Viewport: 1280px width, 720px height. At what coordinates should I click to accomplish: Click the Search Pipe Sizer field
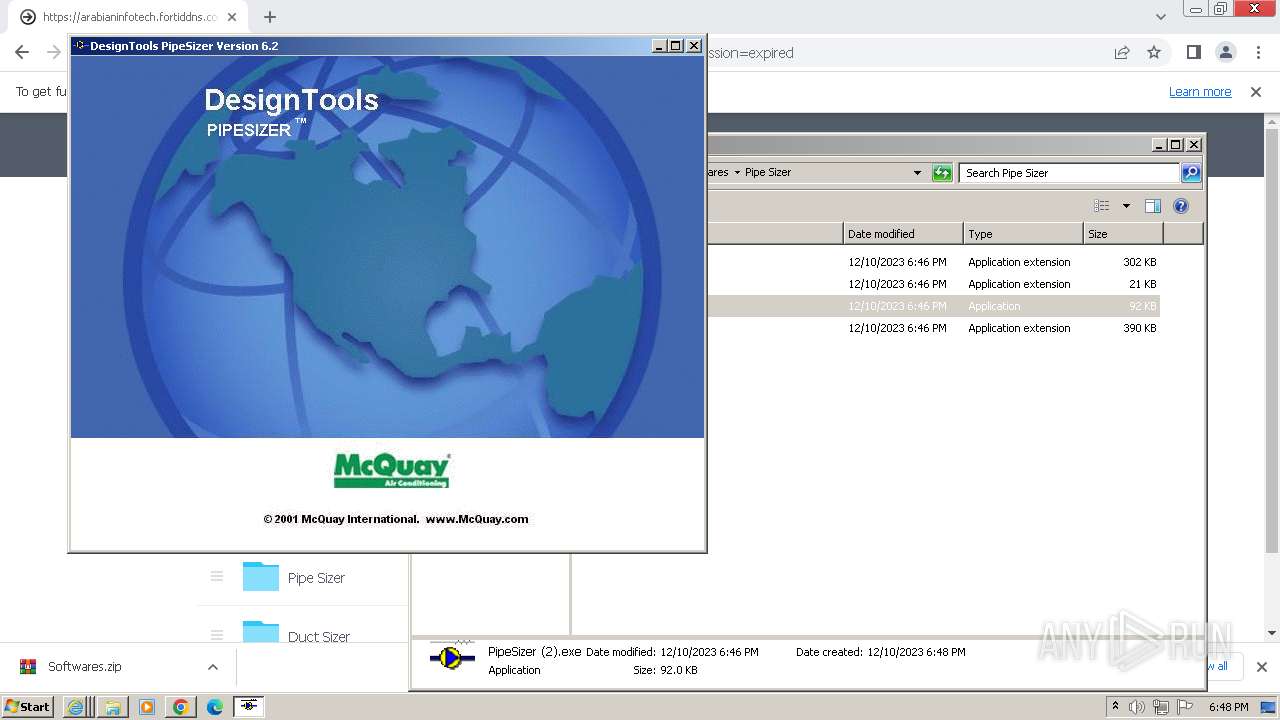click(1068, 173)
